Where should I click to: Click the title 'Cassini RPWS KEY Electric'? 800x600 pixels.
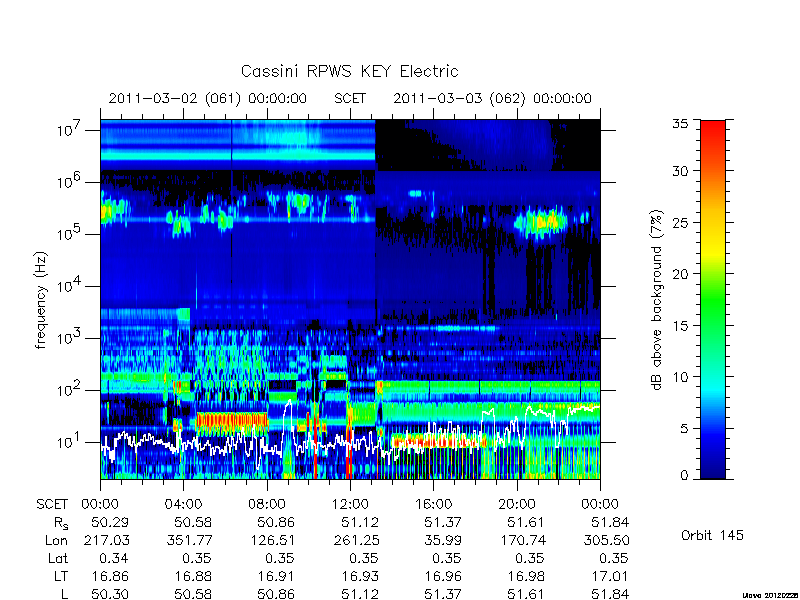pos(349,71)
